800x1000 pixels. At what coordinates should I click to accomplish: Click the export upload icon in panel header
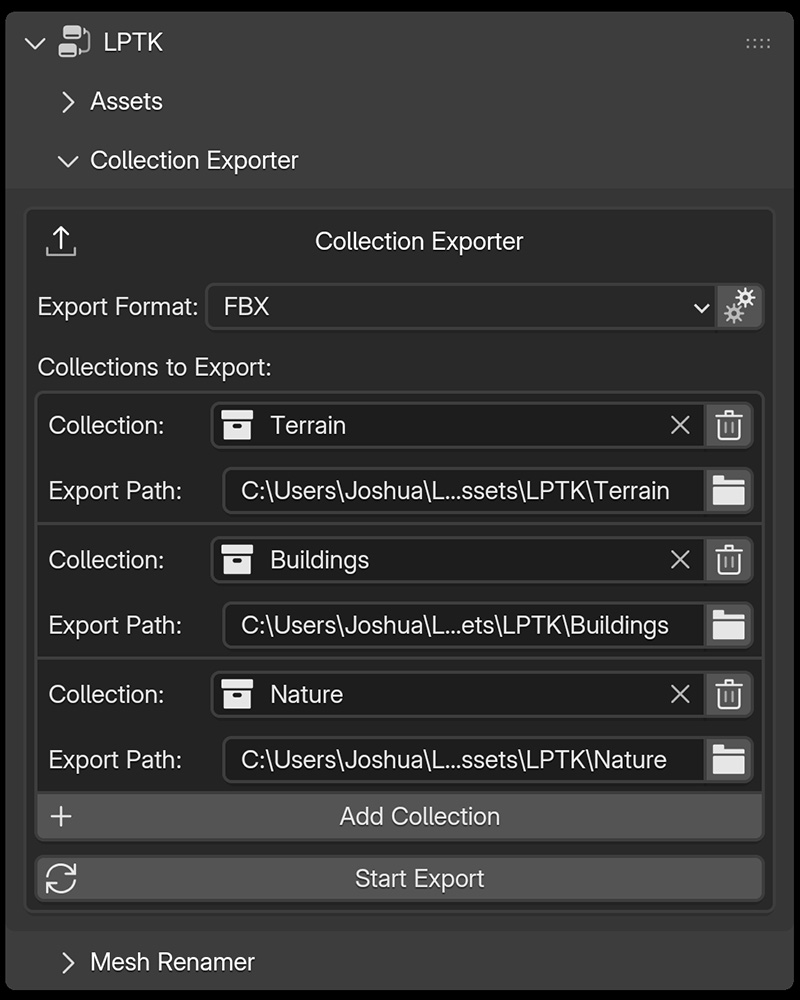tap(60, 241)
